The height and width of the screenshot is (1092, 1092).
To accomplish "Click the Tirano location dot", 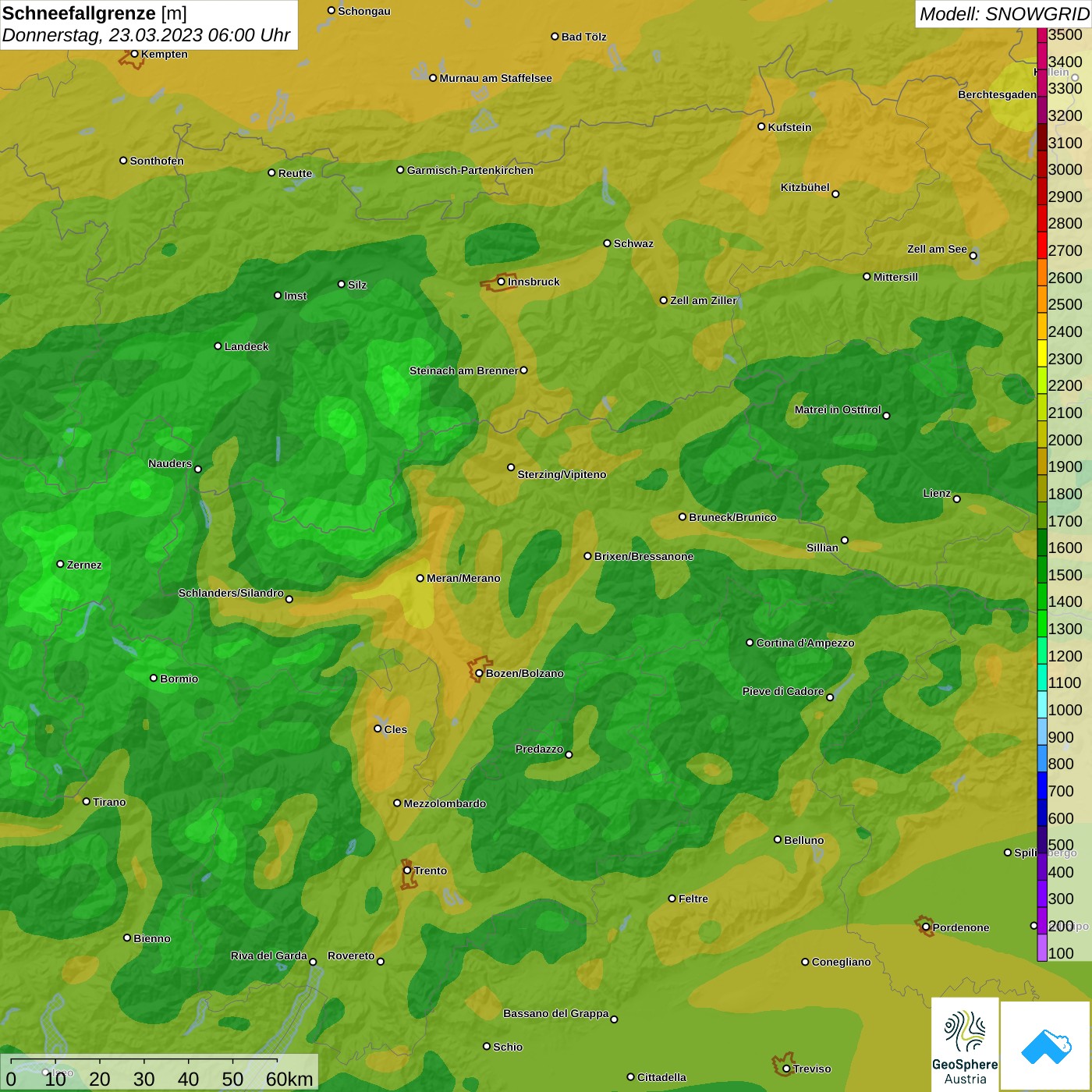I will [87, 801].
